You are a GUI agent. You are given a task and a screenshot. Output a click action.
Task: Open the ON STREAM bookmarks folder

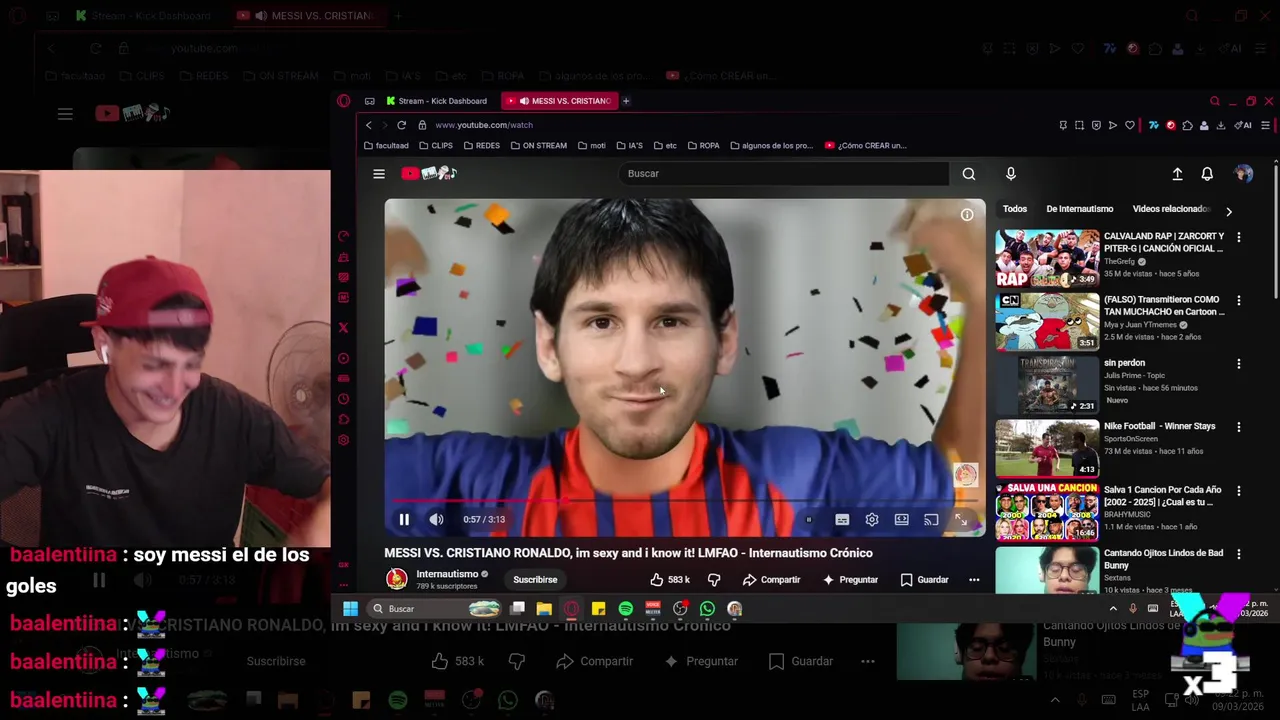[x=538, y=146]
